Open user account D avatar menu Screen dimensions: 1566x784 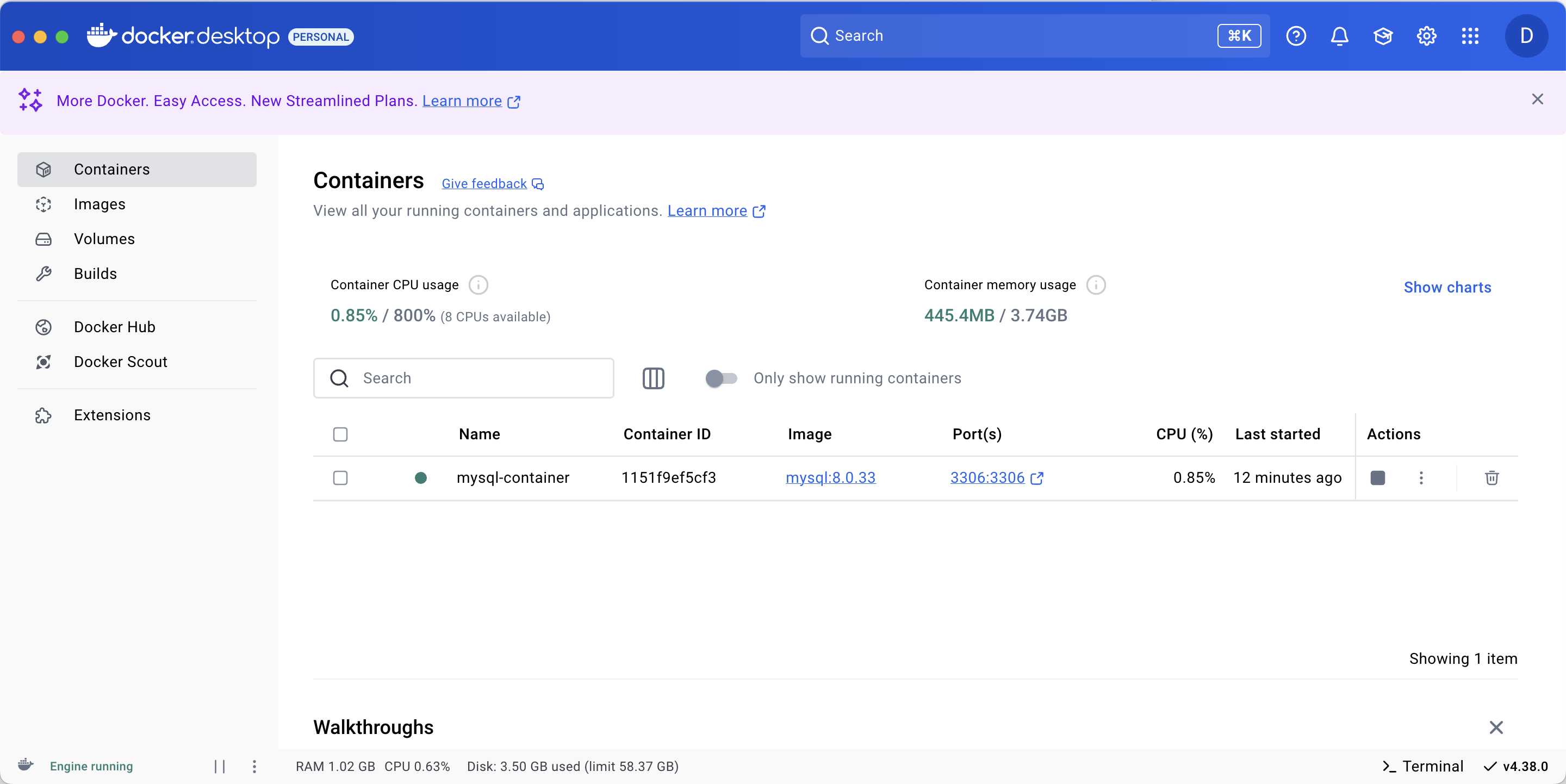point(1526,36)
